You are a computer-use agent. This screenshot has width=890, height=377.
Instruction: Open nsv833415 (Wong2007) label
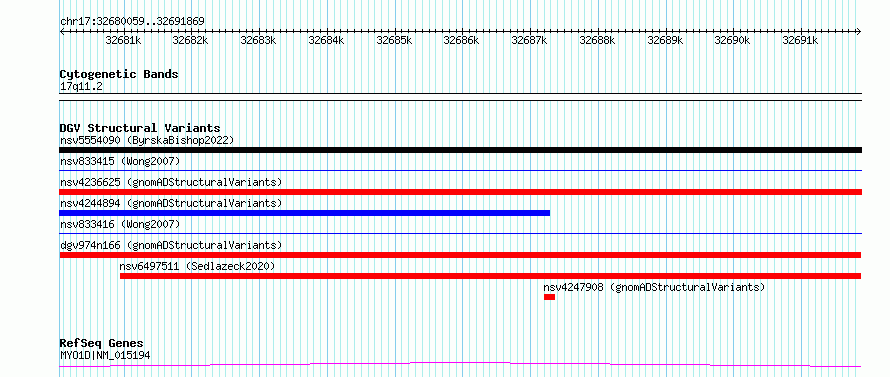[120, 161]
